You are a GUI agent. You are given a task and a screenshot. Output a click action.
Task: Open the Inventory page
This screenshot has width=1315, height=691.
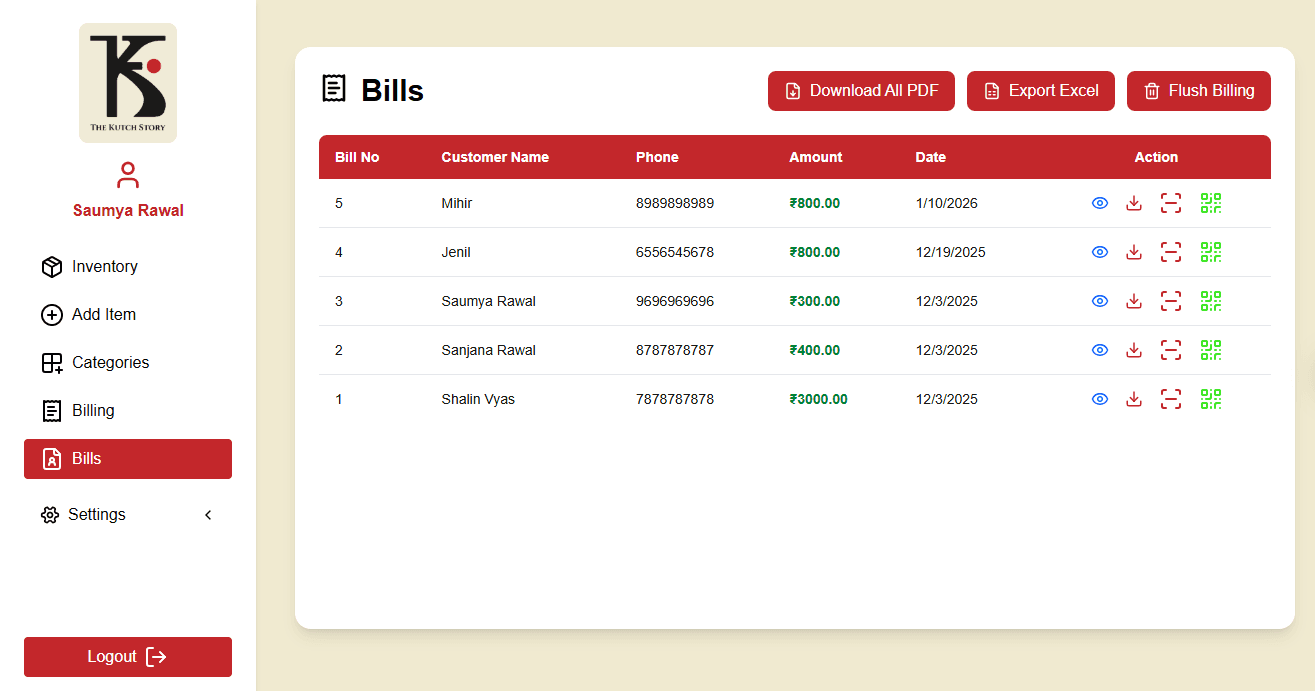[x=128, y=267]
